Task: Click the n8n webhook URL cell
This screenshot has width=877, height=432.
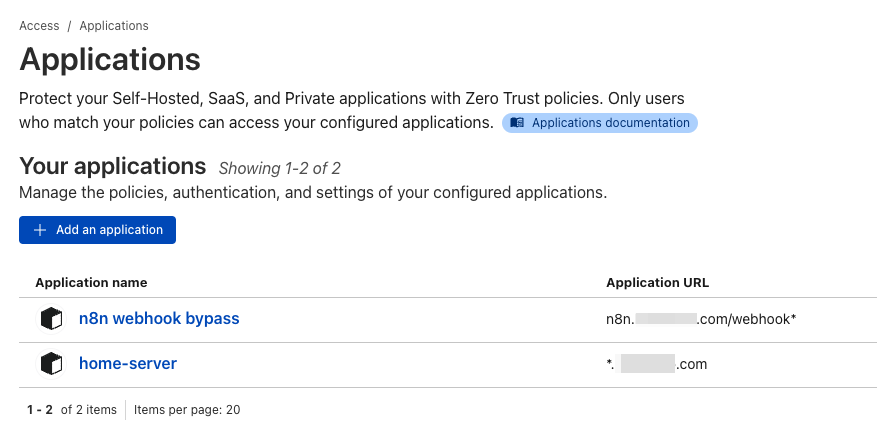Action: 701,320
